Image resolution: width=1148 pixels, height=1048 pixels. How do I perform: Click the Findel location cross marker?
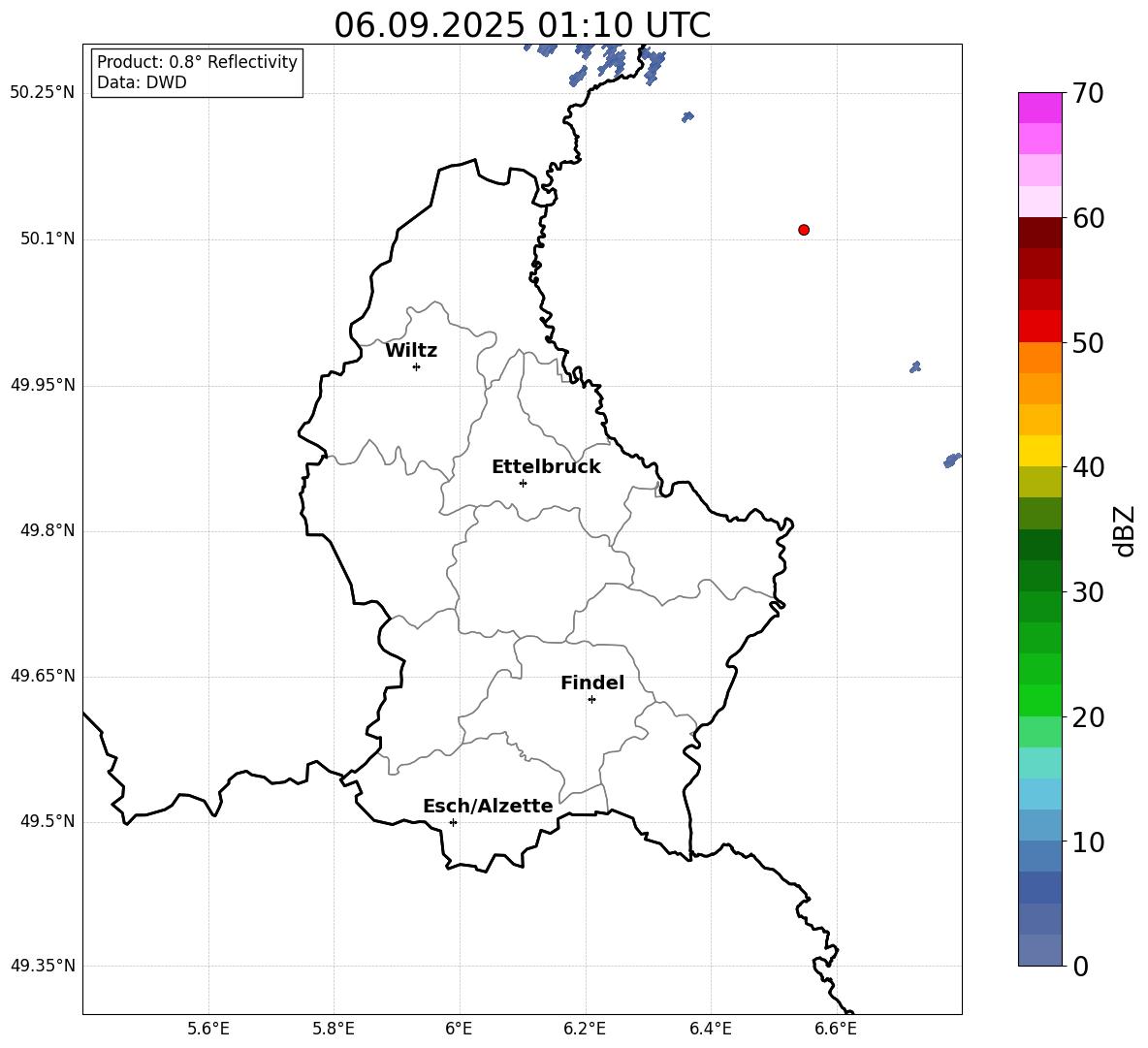pyautogui.click(x=591, y=700)
